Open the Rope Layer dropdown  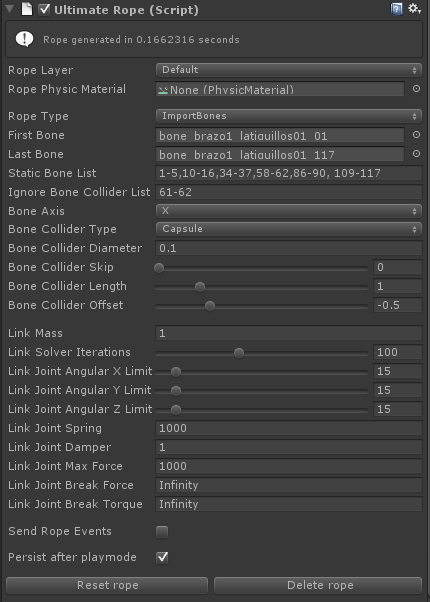289,70
